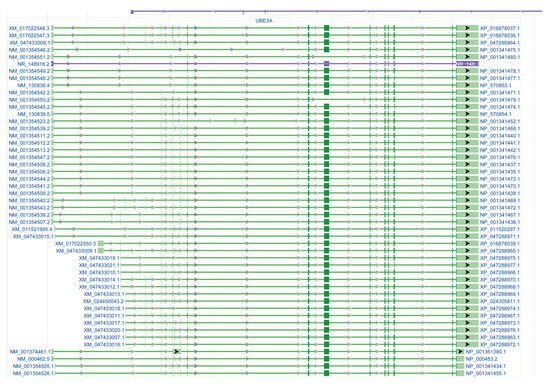The height and width of the screenshot is (384, 550).
Task: Select transcript NM_130838.4 label
Action: (33, 85)
